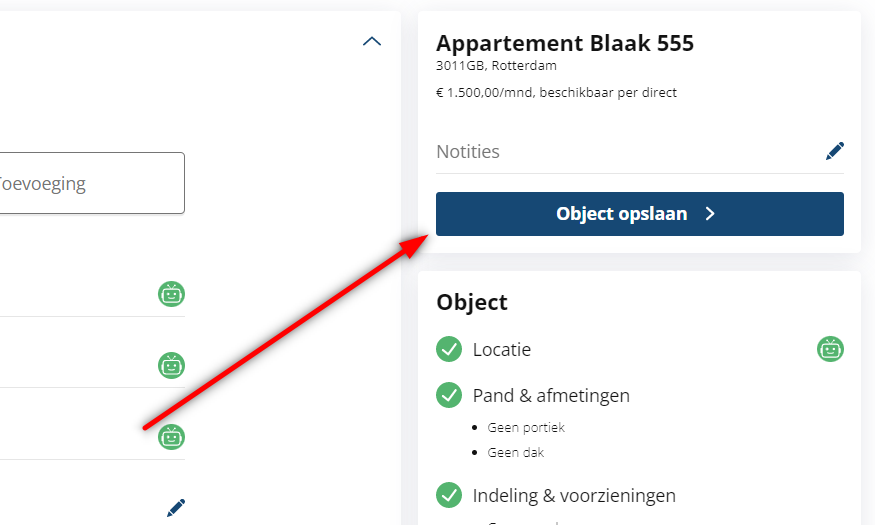Viewport: 875px width, 525px height.
Task: Click the Pand & afmetingen green checkmark
Action: pos(449,395)
